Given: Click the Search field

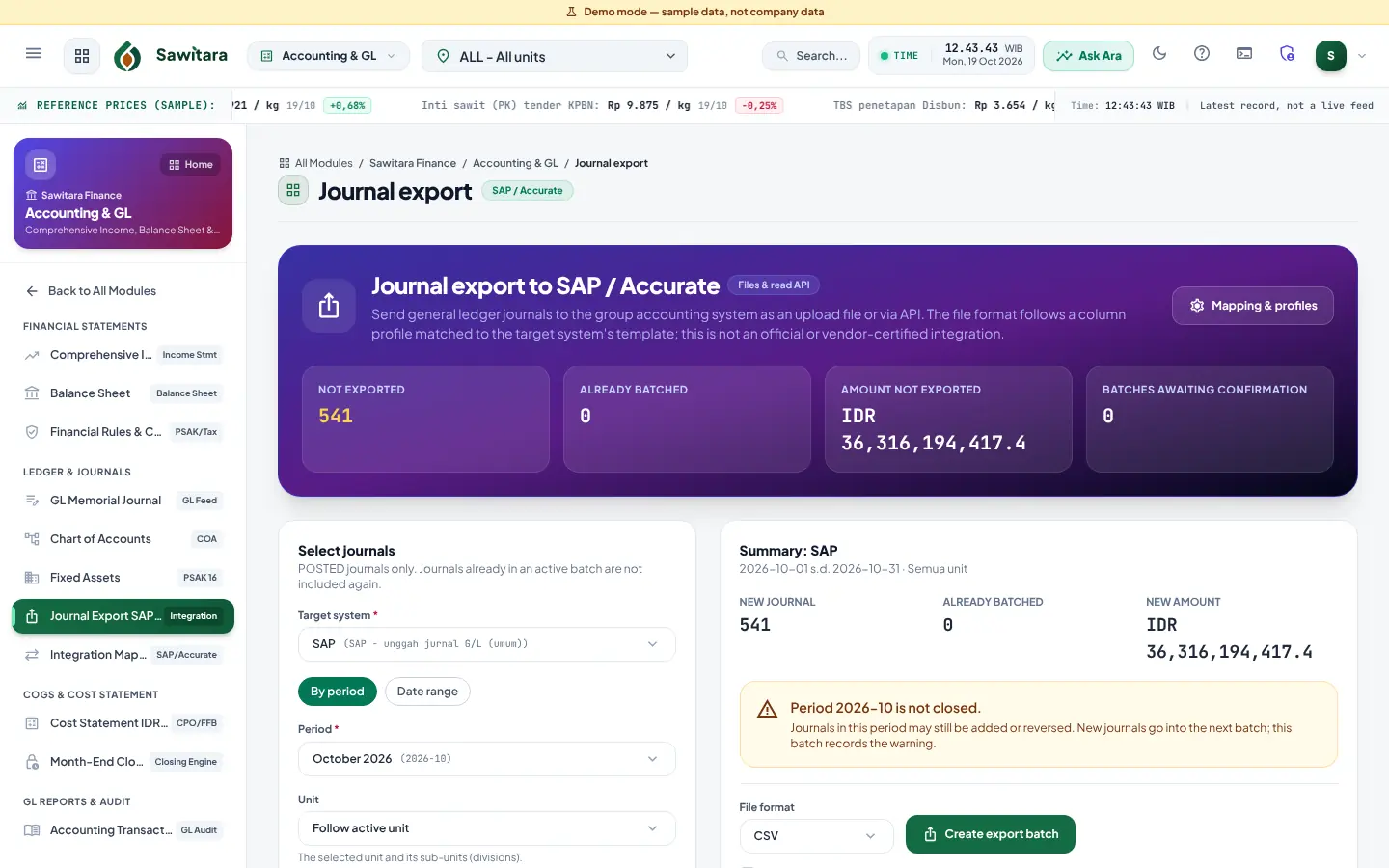Looking at the screenshot, I should 811,56.
